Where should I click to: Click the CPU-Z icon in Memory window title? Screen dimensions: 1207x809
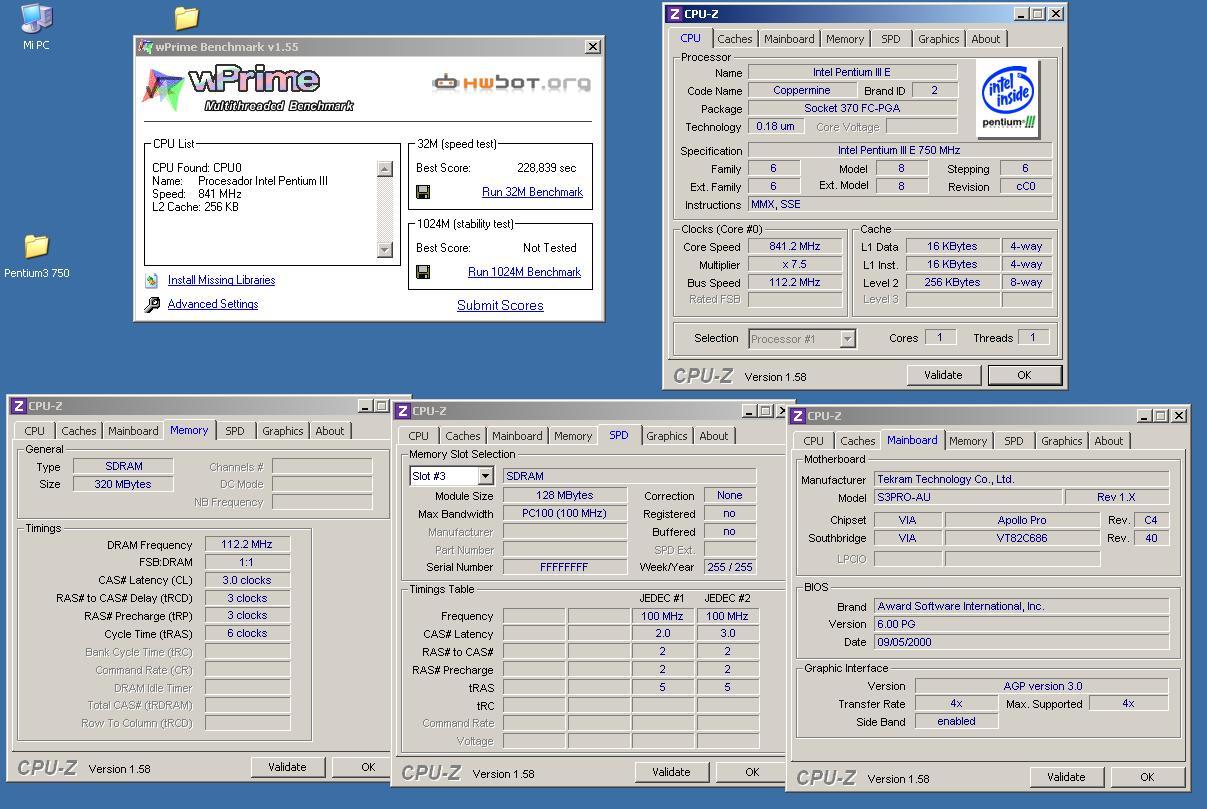tap(19, 406)
